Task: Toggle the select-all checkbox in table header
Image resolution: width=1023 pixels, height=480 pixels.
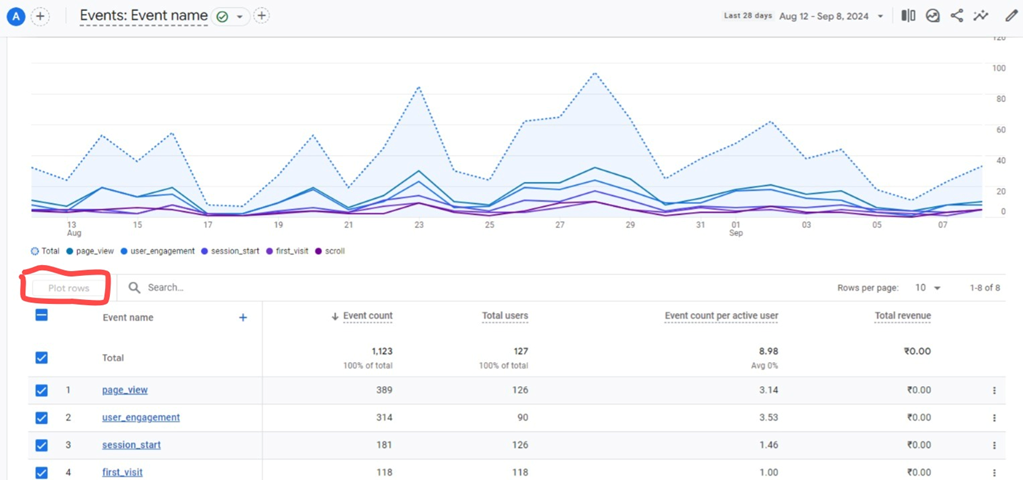Action: 41,315
